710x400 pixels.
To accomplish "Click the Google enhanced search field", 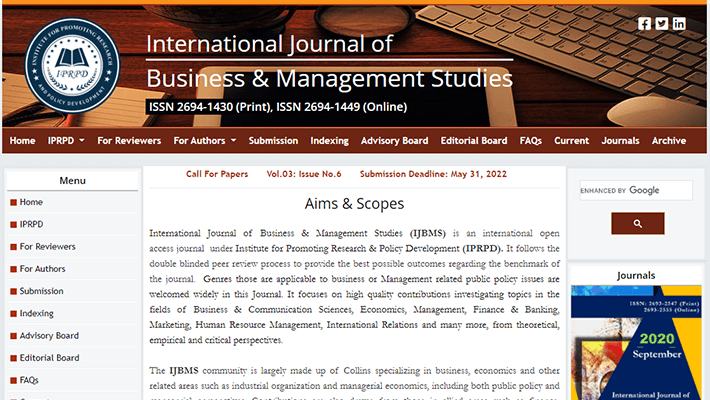I will 636,190.
